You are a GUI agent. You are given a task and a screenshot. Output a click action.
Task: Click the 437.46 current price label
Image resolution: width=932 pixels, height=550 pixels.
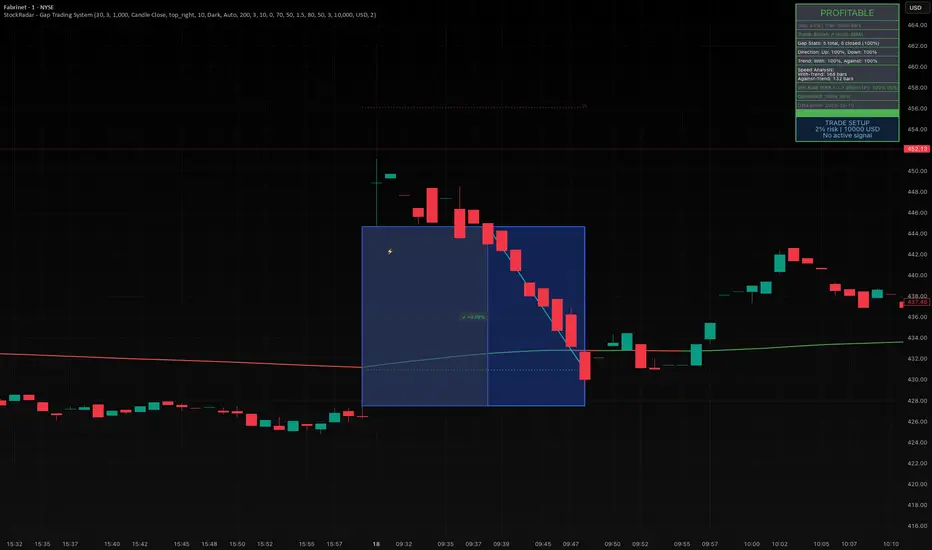point(917,302)
